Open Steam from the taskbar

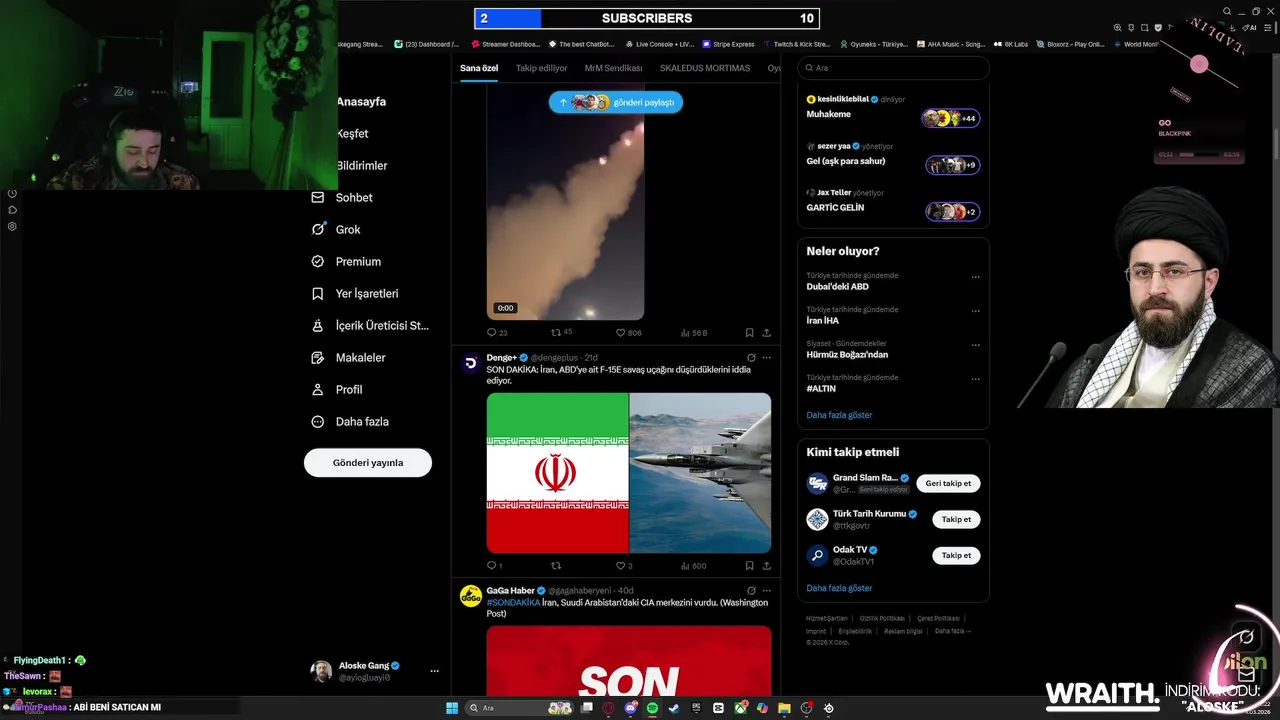tap(674, 708)
